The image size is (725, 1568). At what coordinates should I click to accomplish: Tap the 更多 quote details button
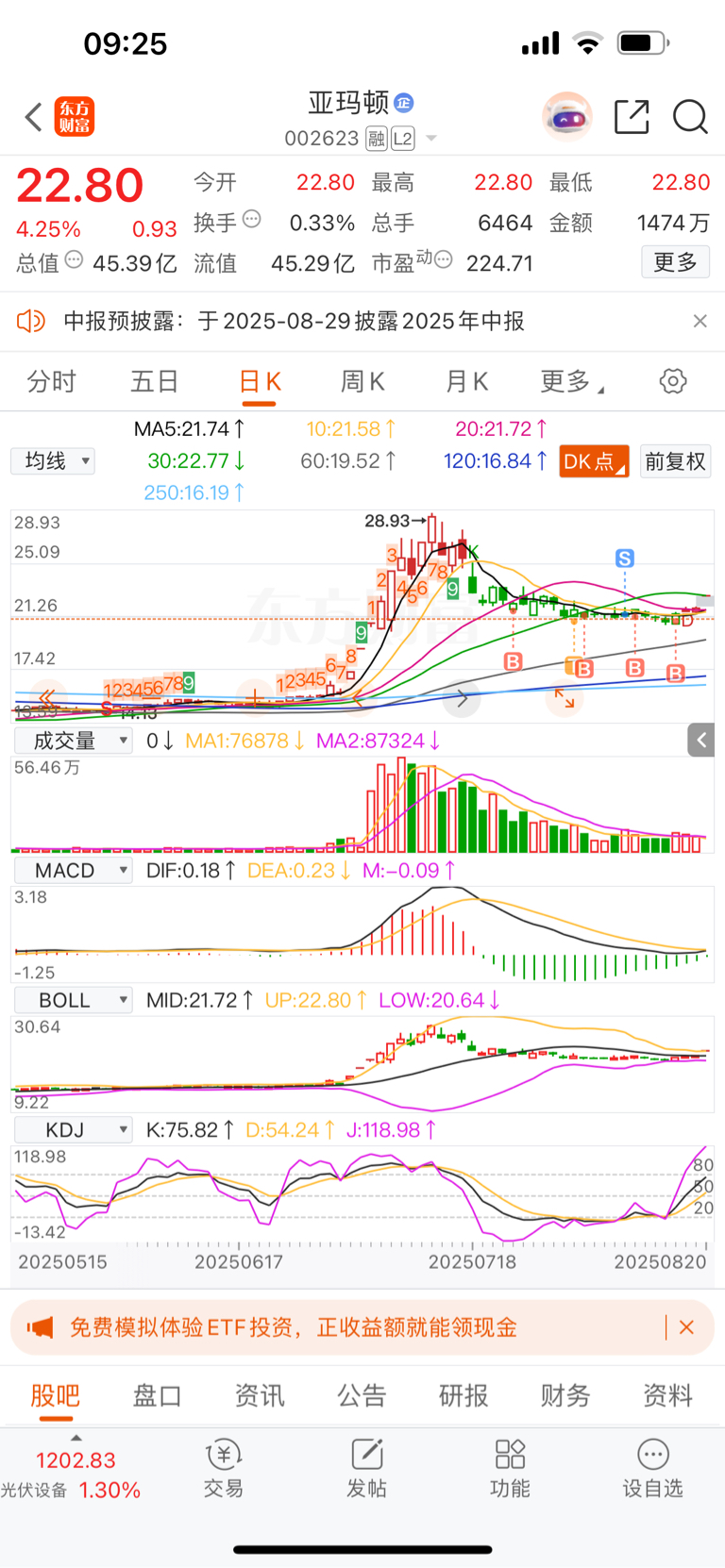point(675,261)
